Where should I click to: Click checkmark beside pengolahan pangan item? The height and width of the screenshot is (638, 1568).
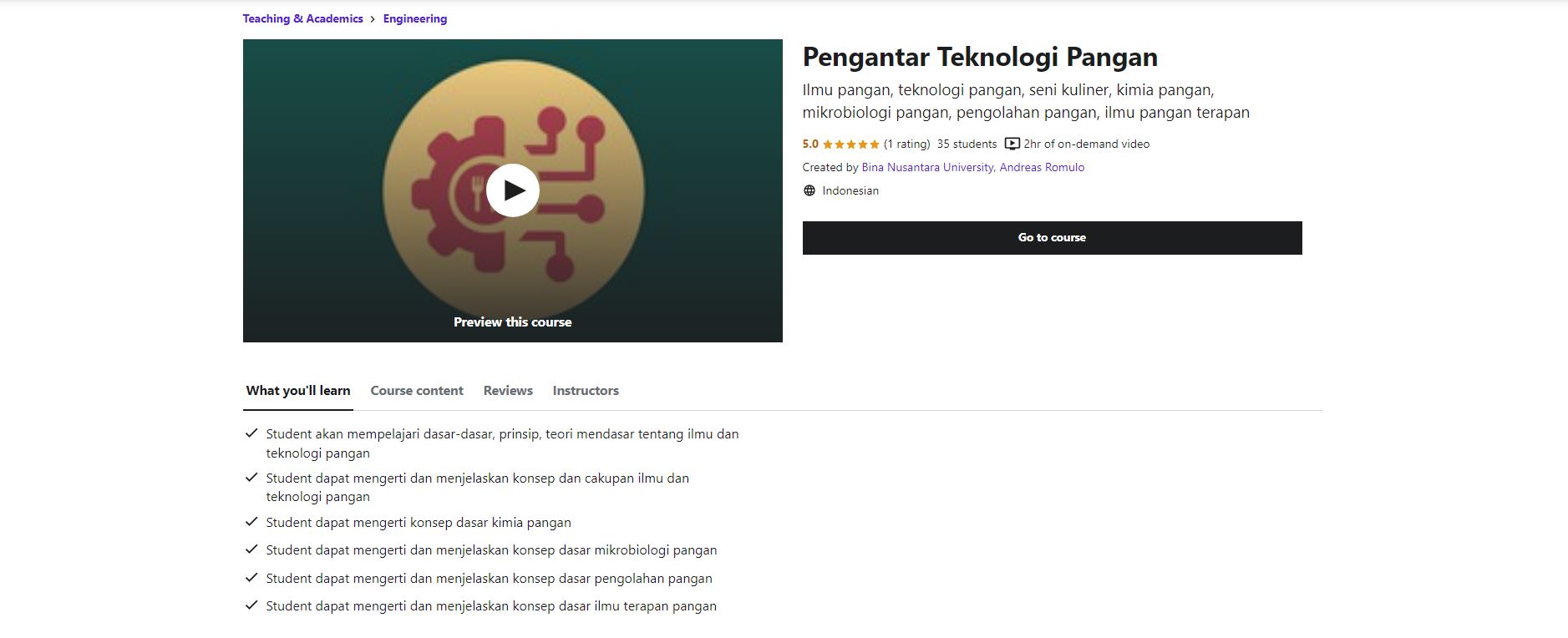coord(251,578)
